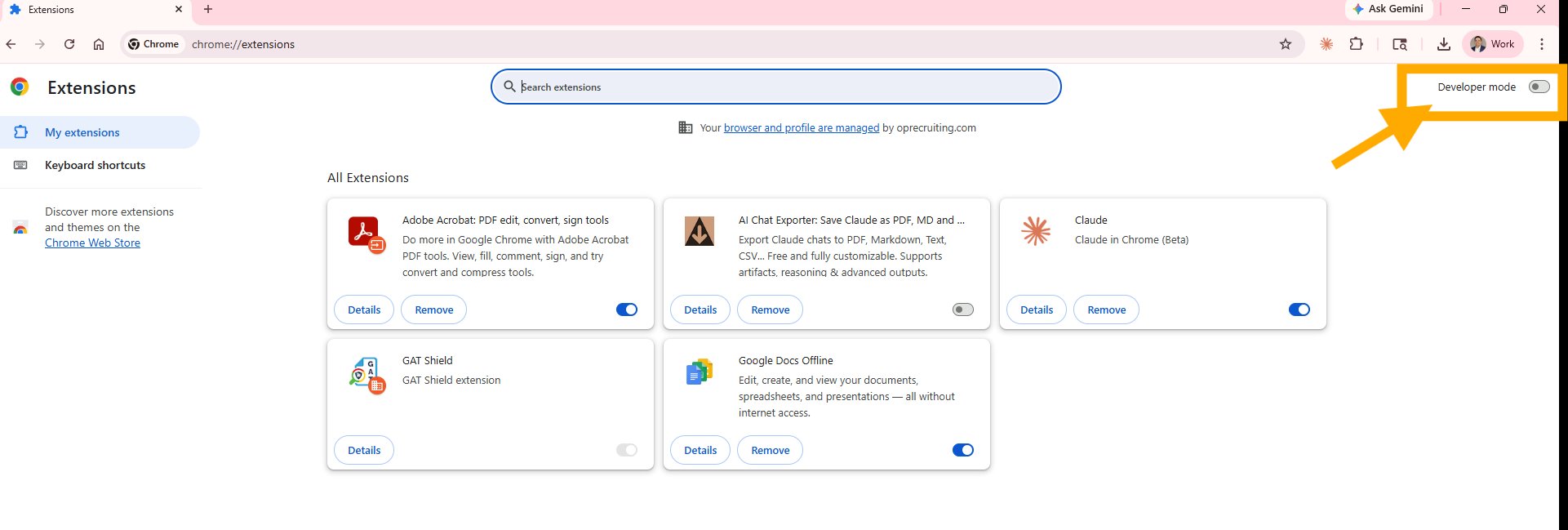Click the Google Docs Offline icon
This screenshot has height=530, width=1568.
[x=700, y=372]
